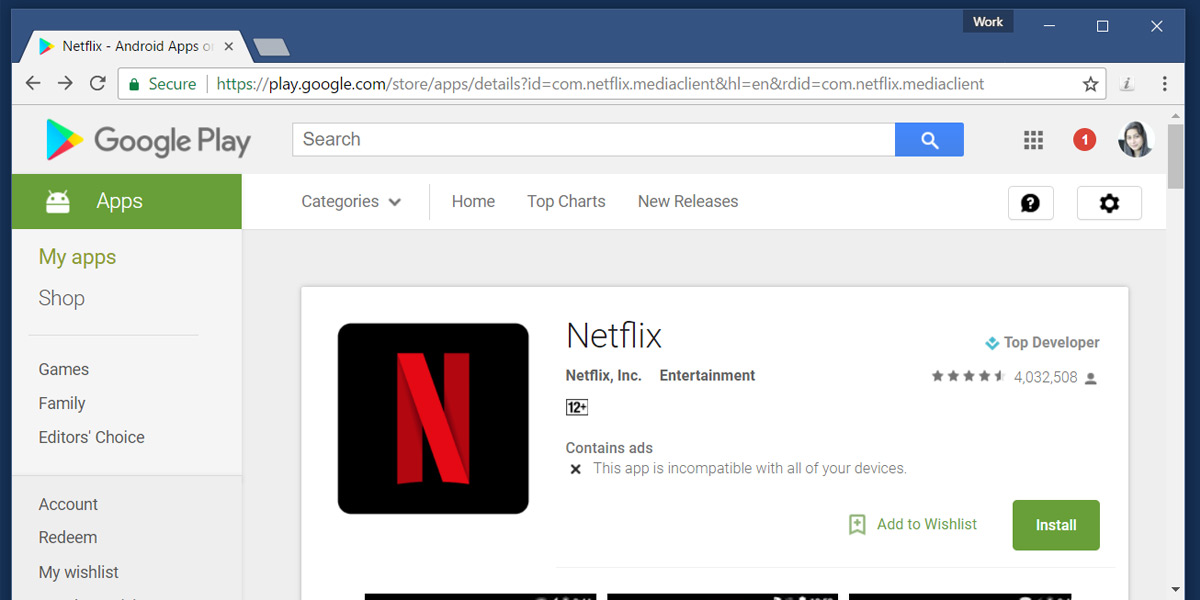Open the account profile picture
This screenshot has height=600, width=1200.
tap(1136, 140)
